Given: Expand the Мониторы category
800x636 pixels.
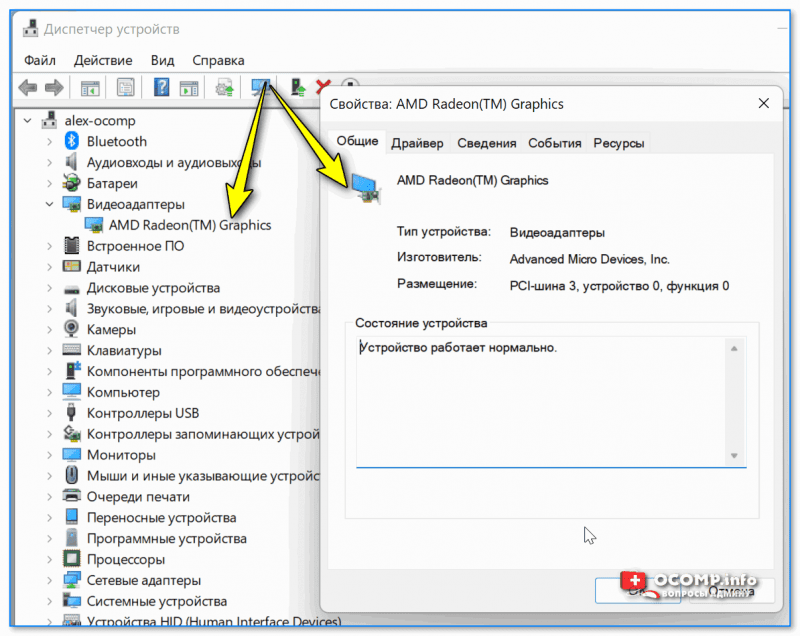Looking at the screenshot, I should 49,455.
